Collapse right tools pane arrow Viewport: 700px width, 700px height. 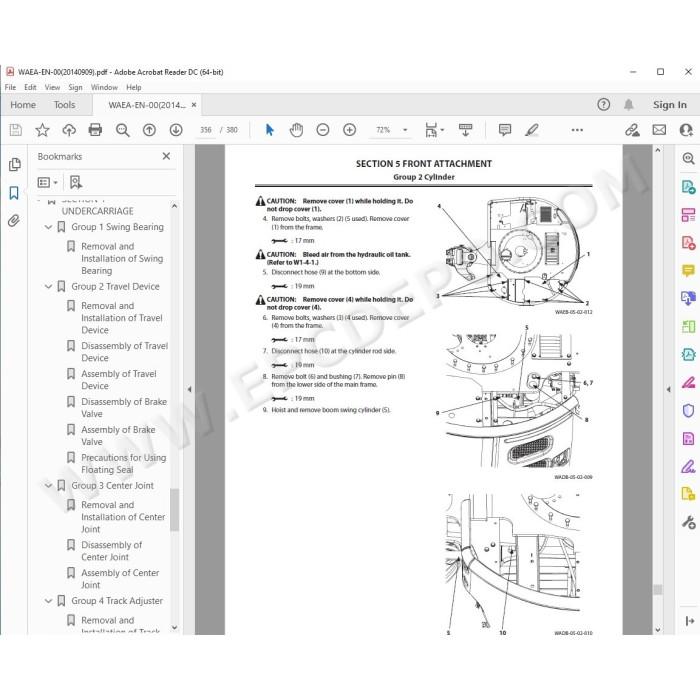click(668, 389)
